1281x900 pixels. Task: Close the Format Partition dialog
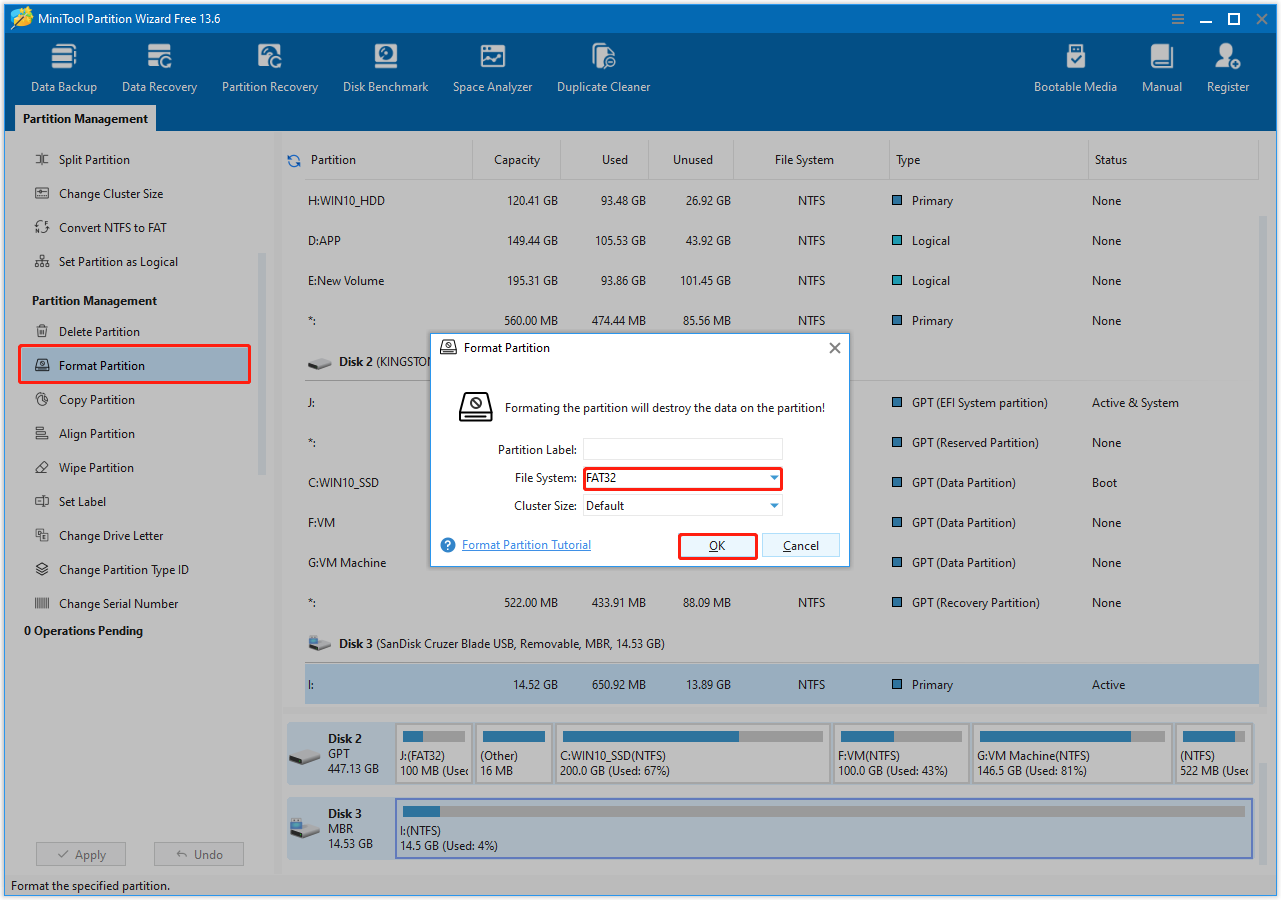(x=835, y=348)
